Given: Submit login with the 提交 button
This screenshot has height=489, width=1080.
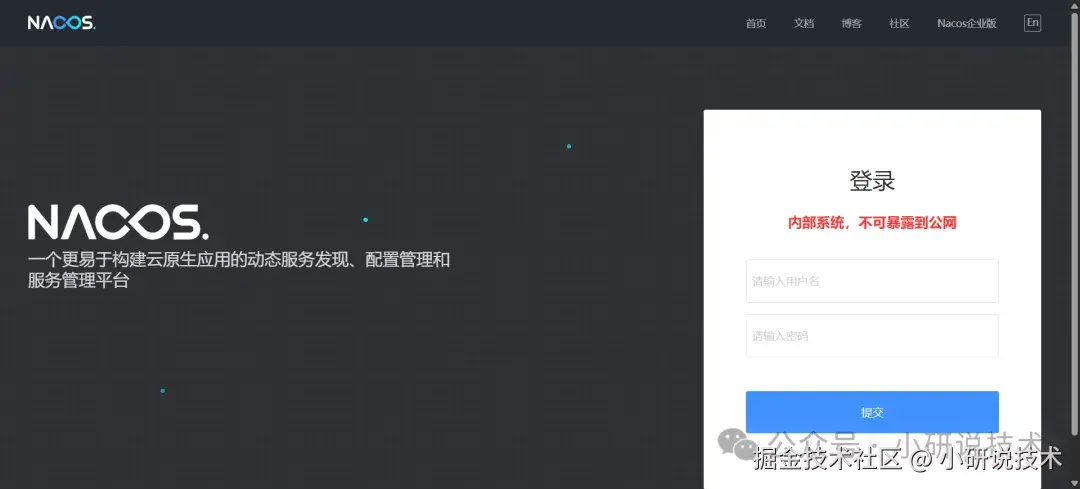Looking at the screenshot, I should tap(872, 412).
